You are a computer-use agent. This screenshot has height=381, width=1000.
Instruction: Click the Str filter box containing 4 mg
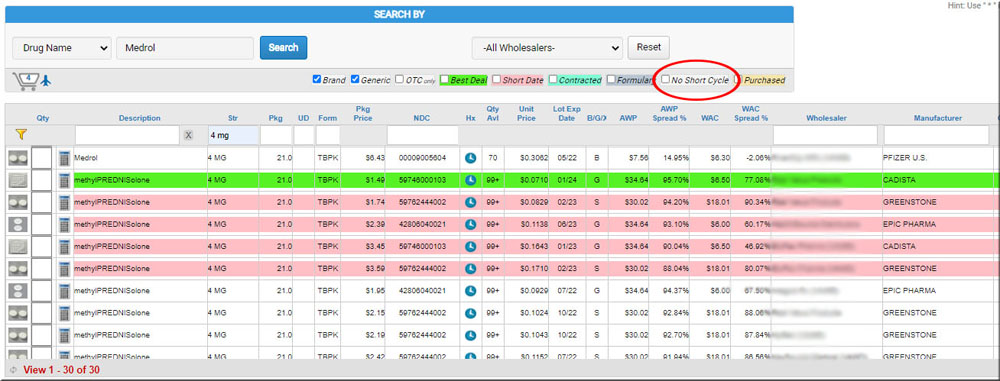pos(233,135)
